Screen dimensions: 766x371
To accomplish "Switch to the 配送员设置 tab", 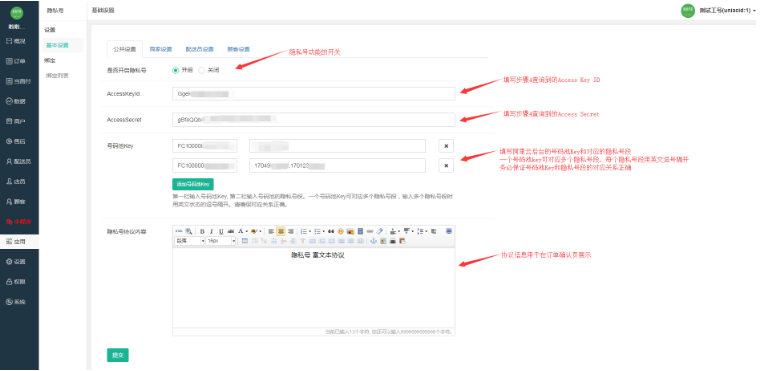I will [199, 49].
